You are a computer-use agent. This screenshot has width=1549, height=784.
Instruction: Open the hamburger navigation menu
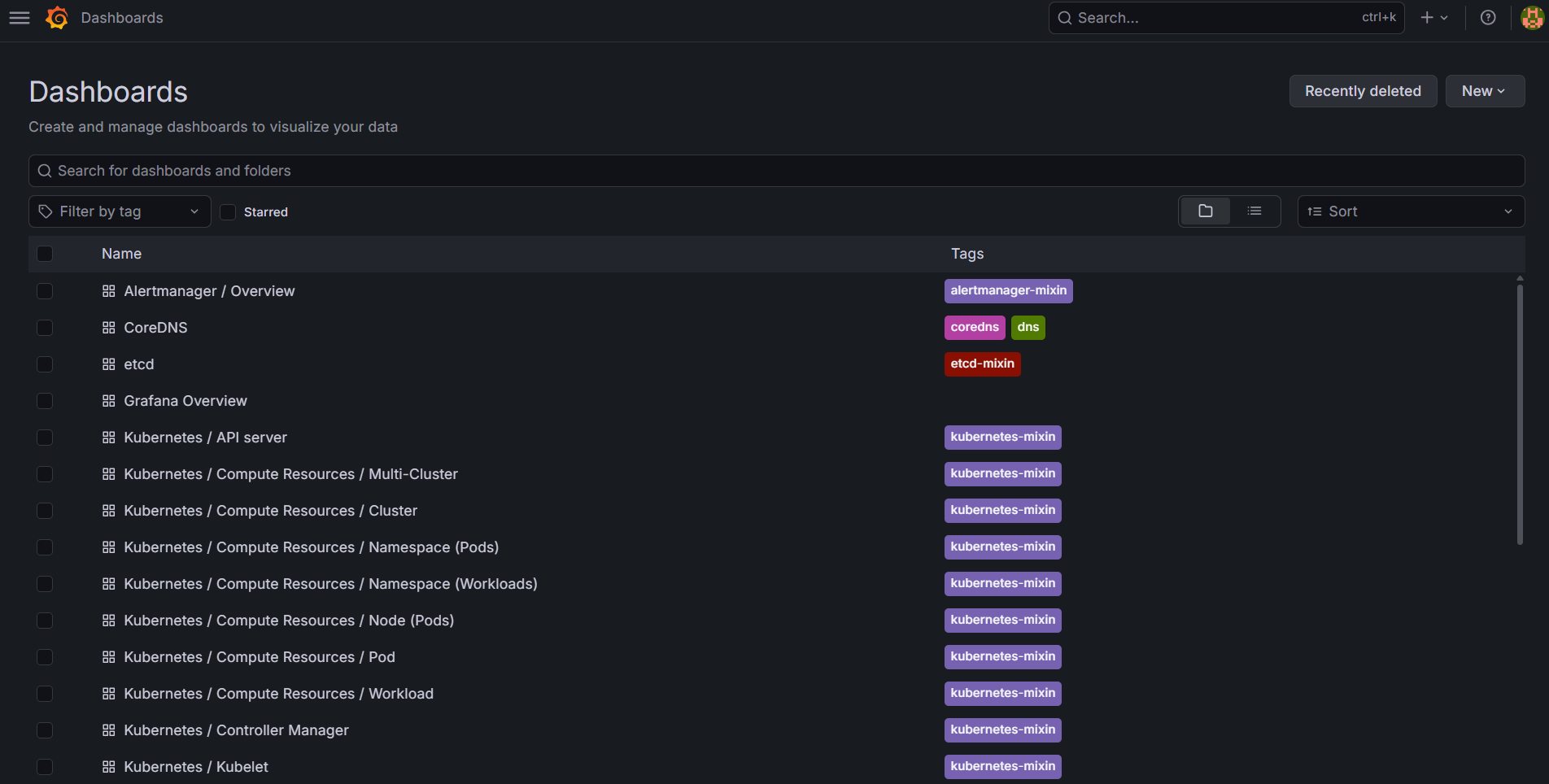click(x=20, y=18)
